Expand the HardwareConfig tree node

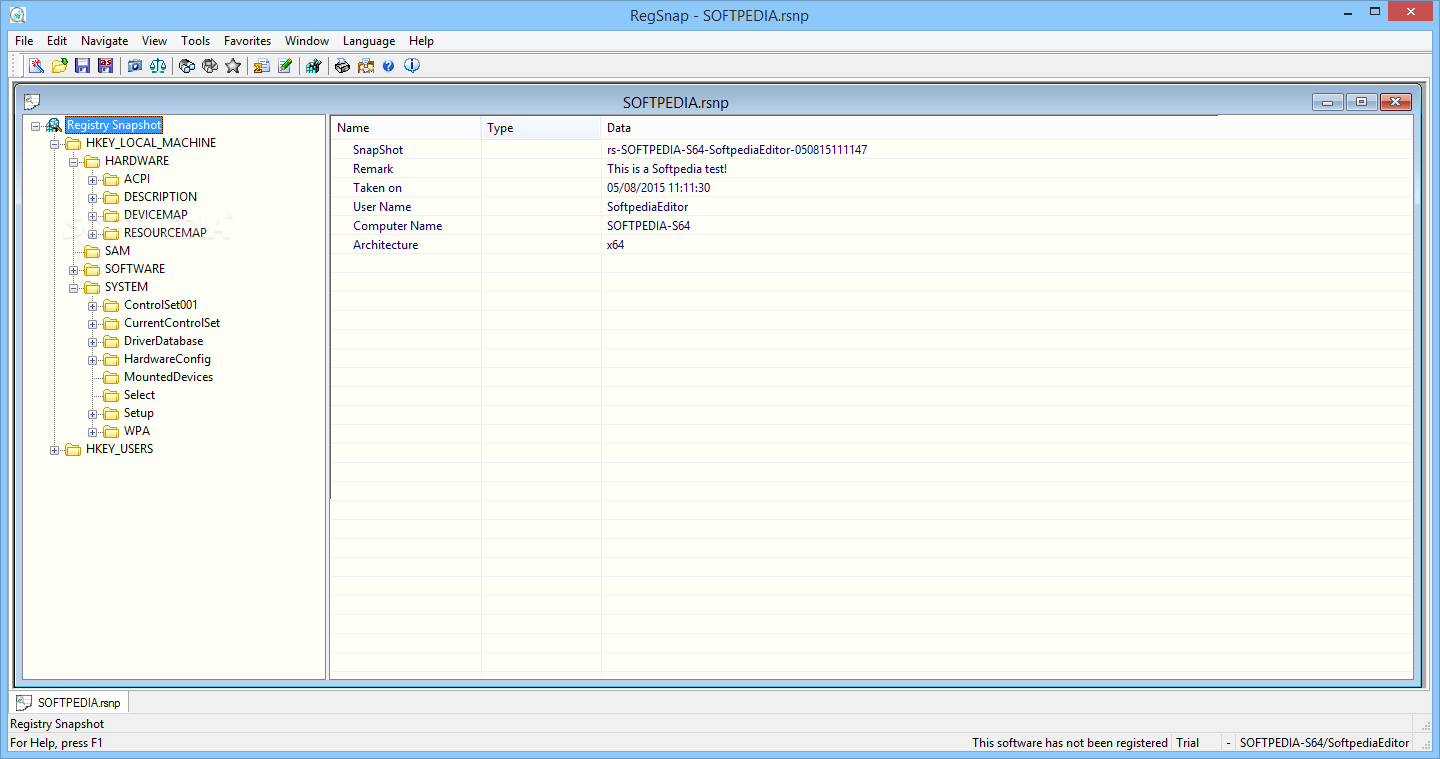point(93,360)
